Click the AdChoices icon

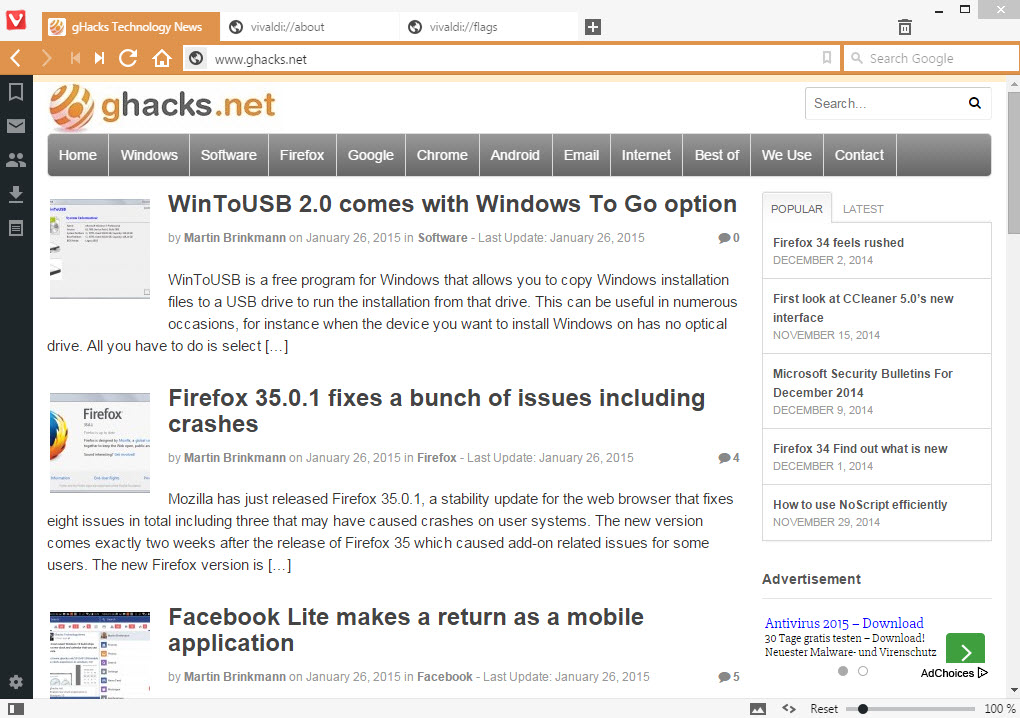[x=982, y=672]
